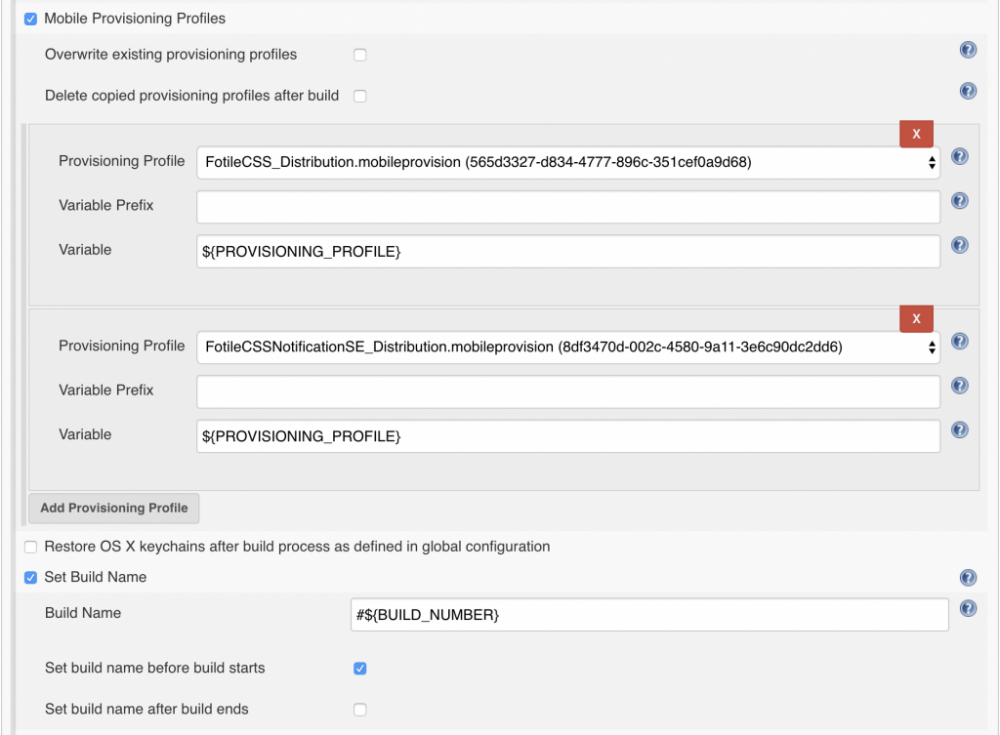Click the Build Name input field
This screenshot has height=735, width=1000.
point(648,615)
